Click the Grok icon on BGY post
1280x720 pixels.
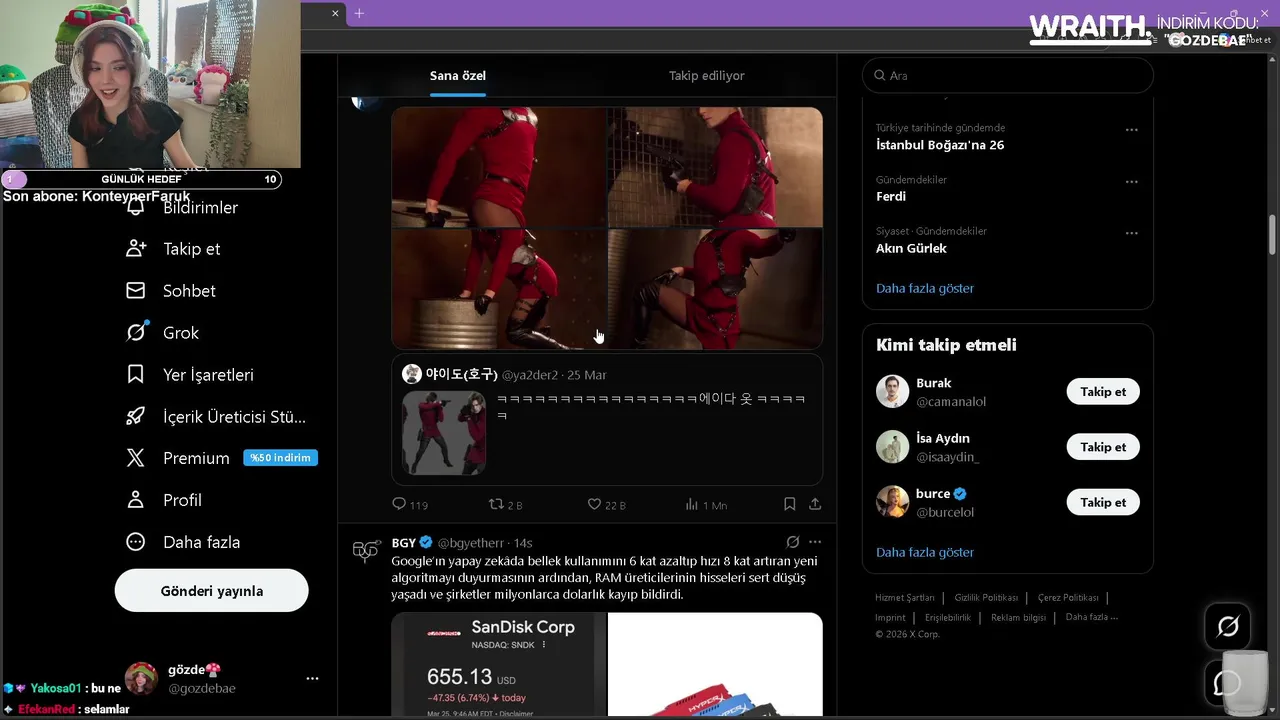point(793,542)
